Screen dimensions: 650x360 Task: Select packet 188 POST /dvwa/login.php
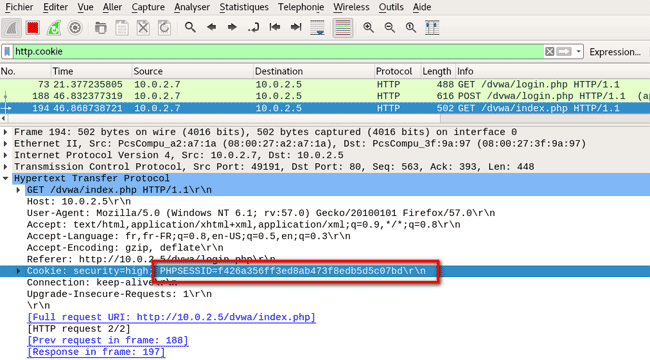(325, 96)
